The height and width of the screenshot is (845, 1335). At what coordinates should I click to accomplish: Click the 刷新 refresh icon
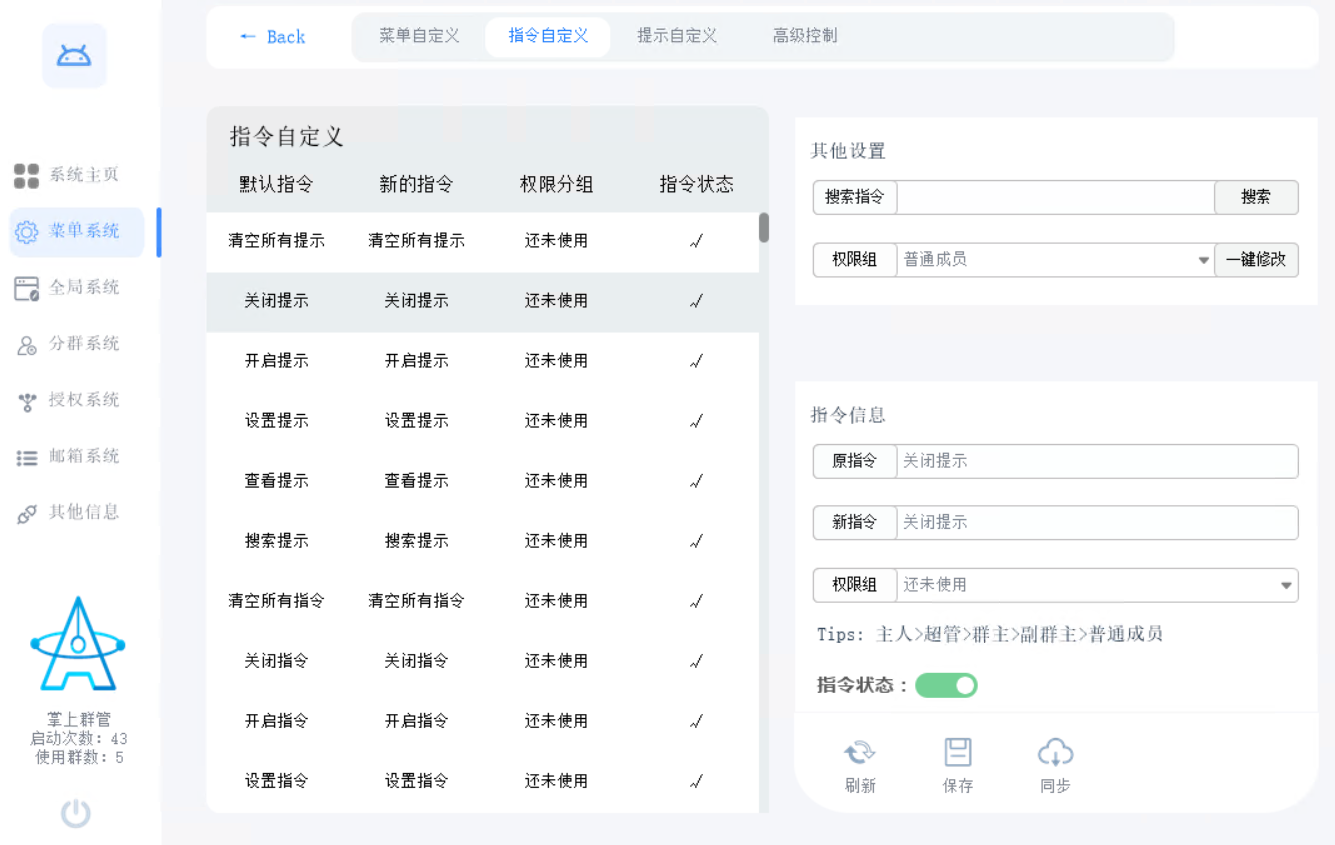click(860, 752)
